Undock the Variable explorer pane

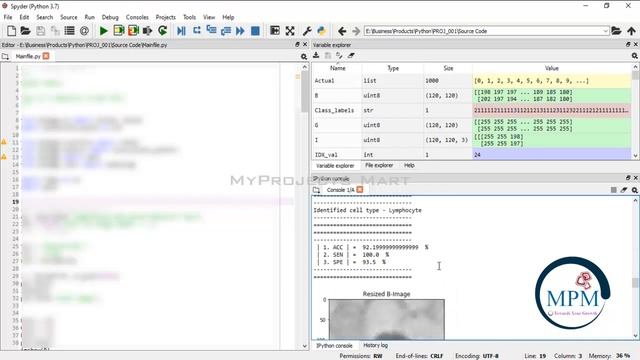(x=628, y=44)
